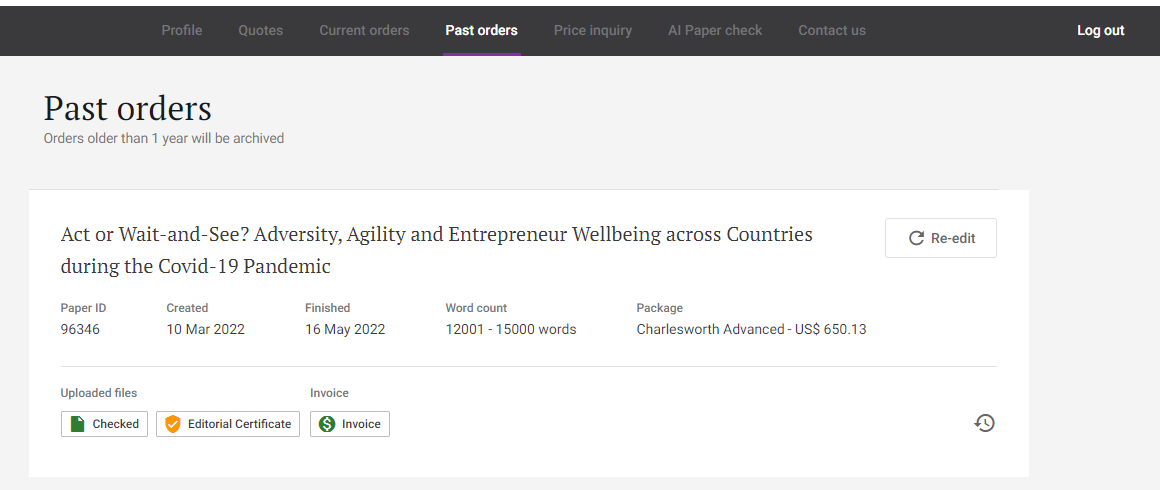Click the green document icon on Checked

pos(77,424)
